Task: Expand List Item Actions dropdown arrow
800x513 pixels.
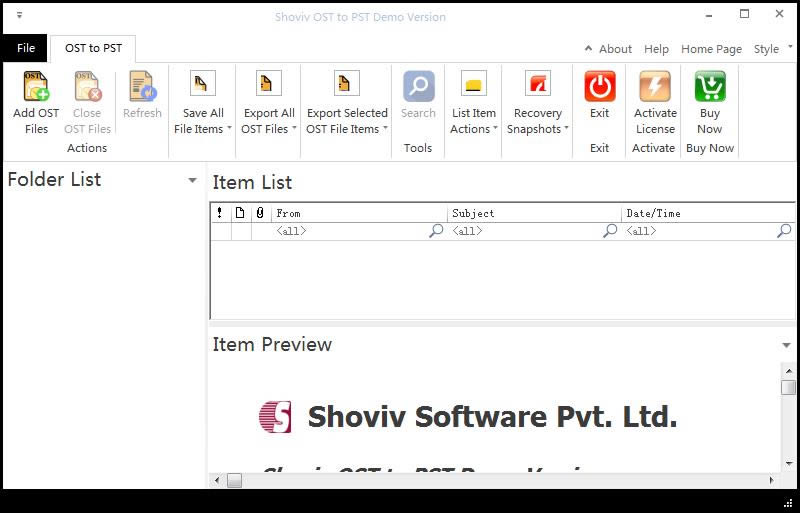Action: pyautogui.click(x=495, y=128)
